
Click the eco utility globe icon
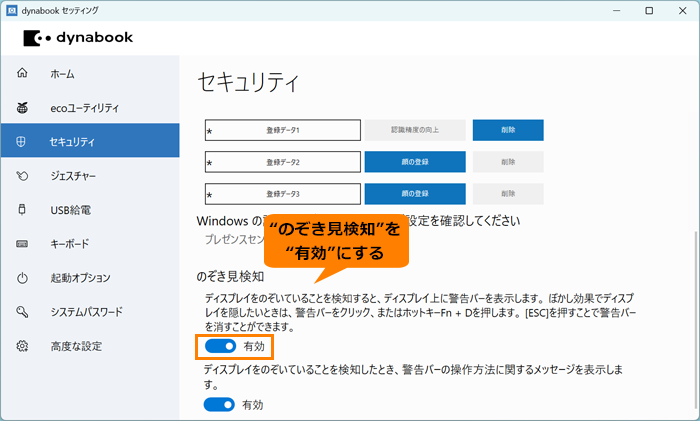22,108
